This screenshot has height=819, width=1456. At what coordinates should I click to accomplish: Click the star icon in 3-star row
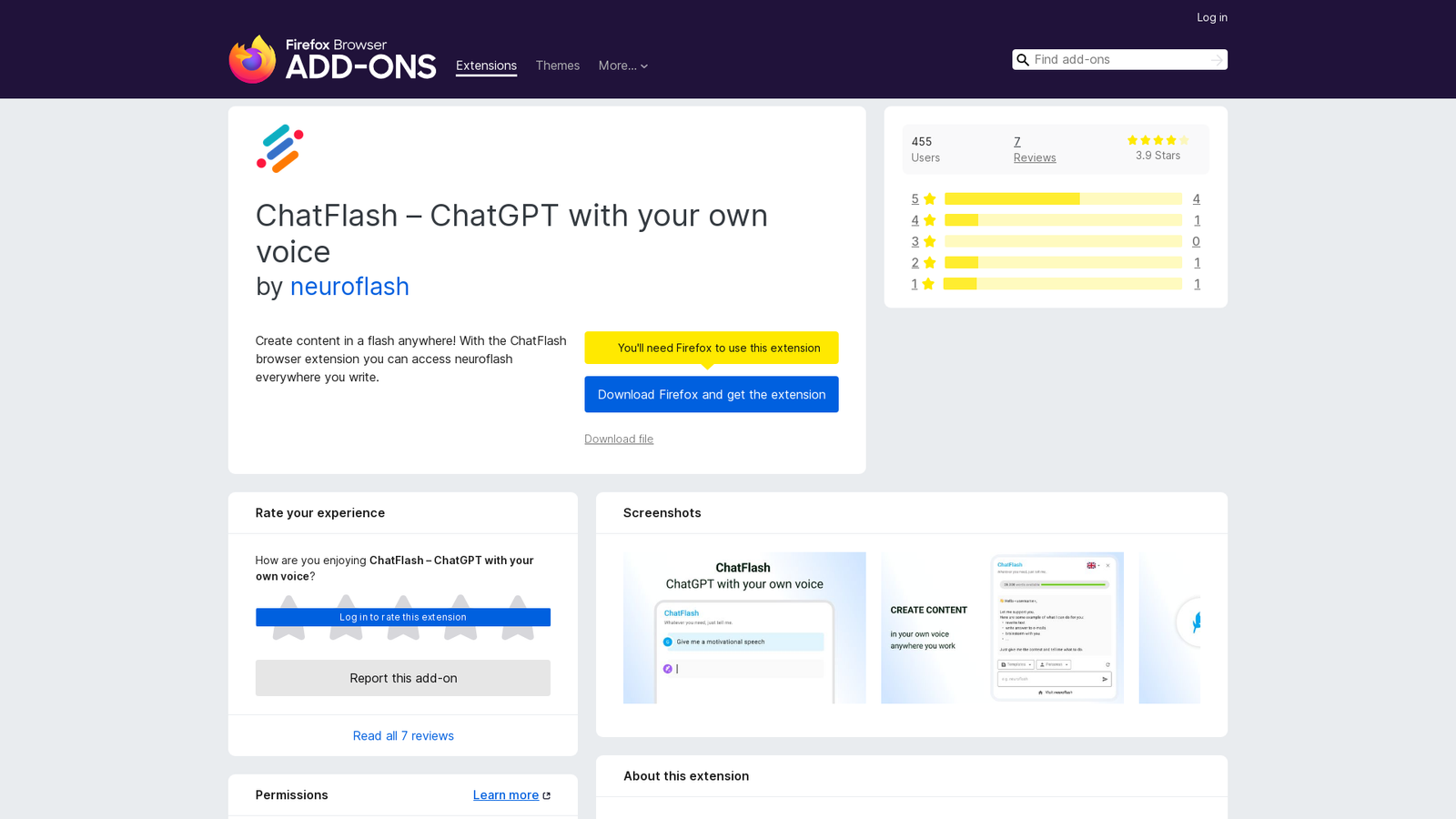pyautogui.click(x=930, y=241)
